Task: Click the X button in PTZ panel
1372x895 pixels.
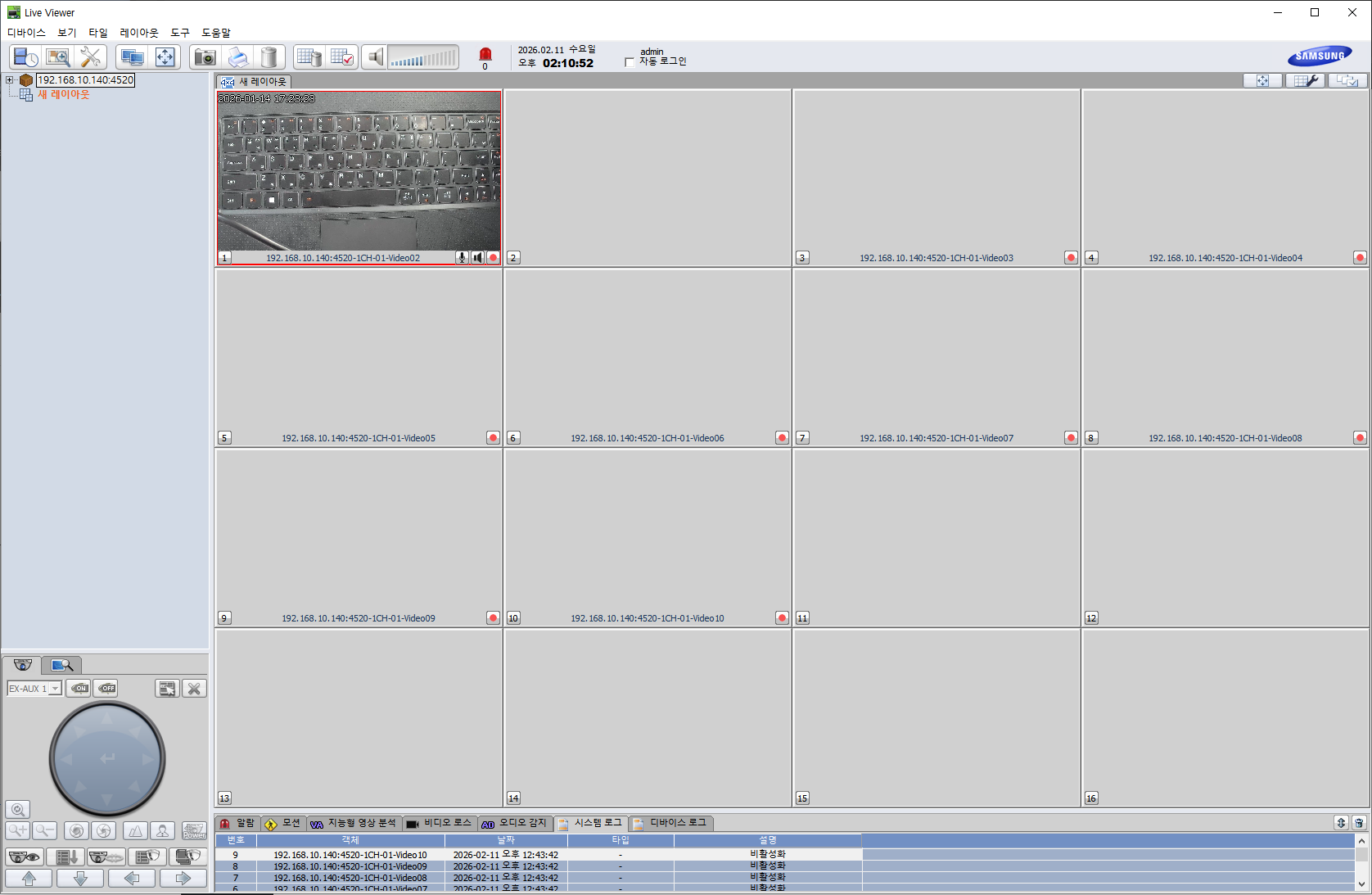Action: point(194,689)
